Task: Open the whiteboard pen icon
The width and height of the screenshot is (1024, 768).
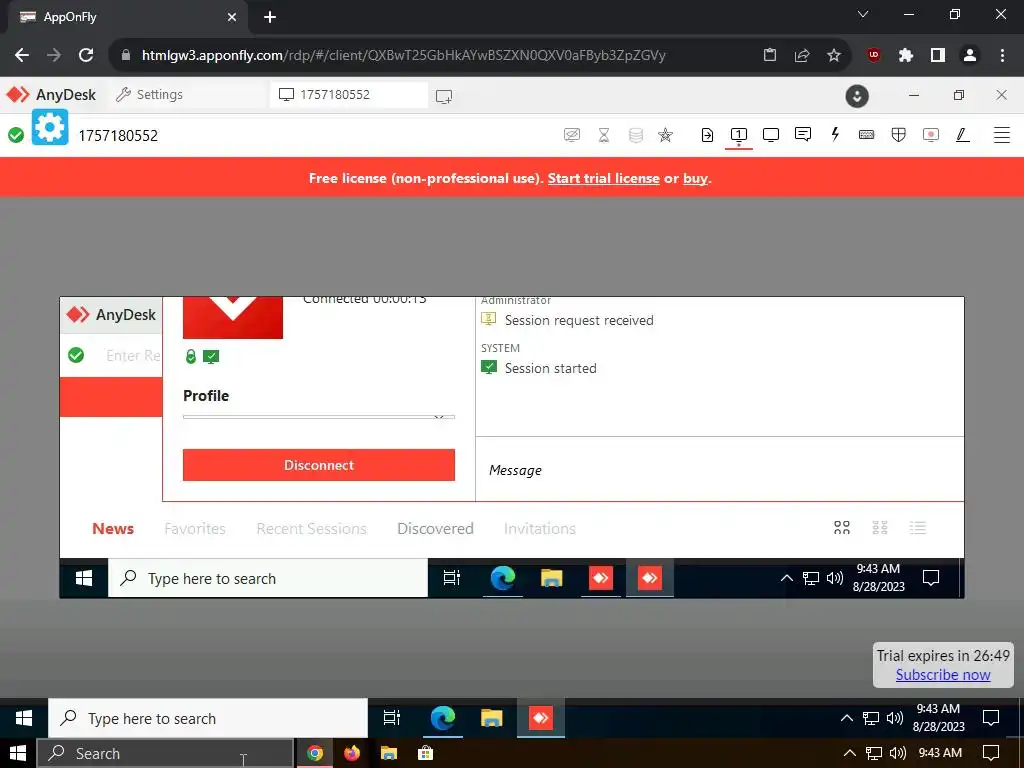Action: click(x=962, y=135)
